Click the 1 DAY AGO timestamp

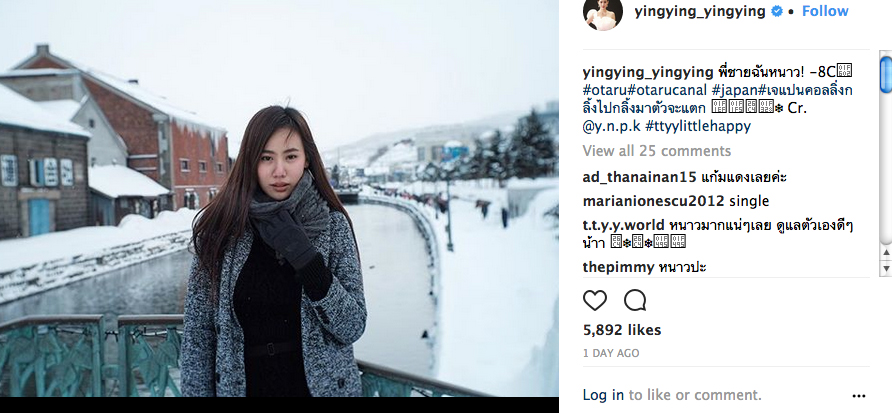pyautogui.click(x=611, y=353)
